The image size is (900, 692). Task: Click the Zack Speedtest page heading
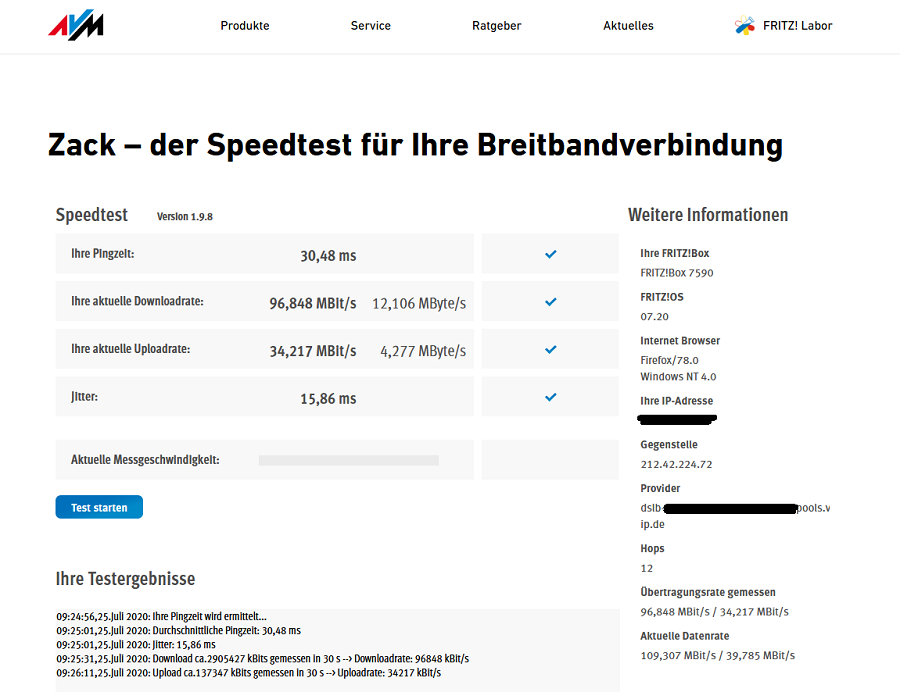(414, 144)
